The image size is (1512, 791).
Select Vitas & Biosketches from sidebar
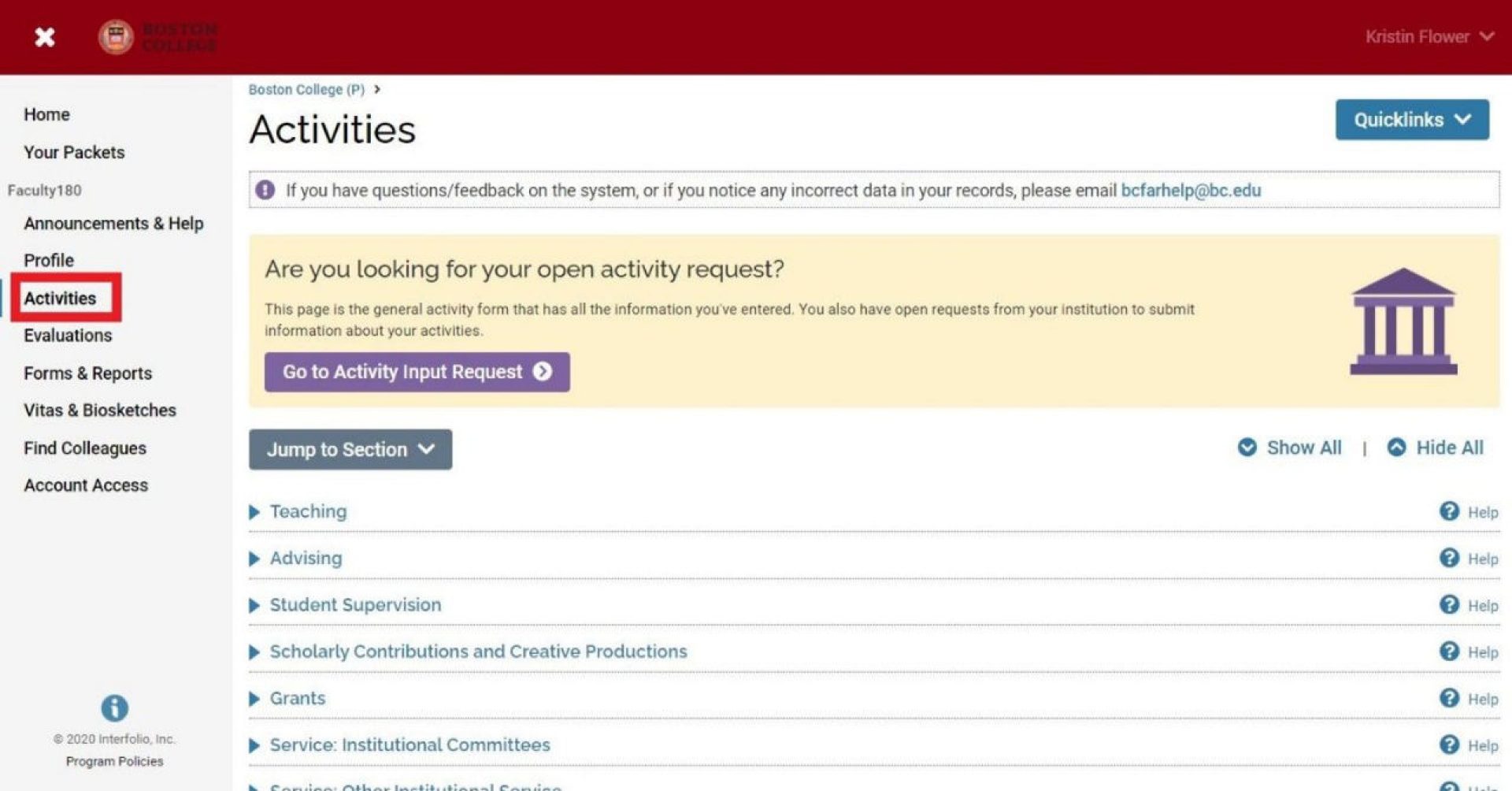[x=100, y=410]
